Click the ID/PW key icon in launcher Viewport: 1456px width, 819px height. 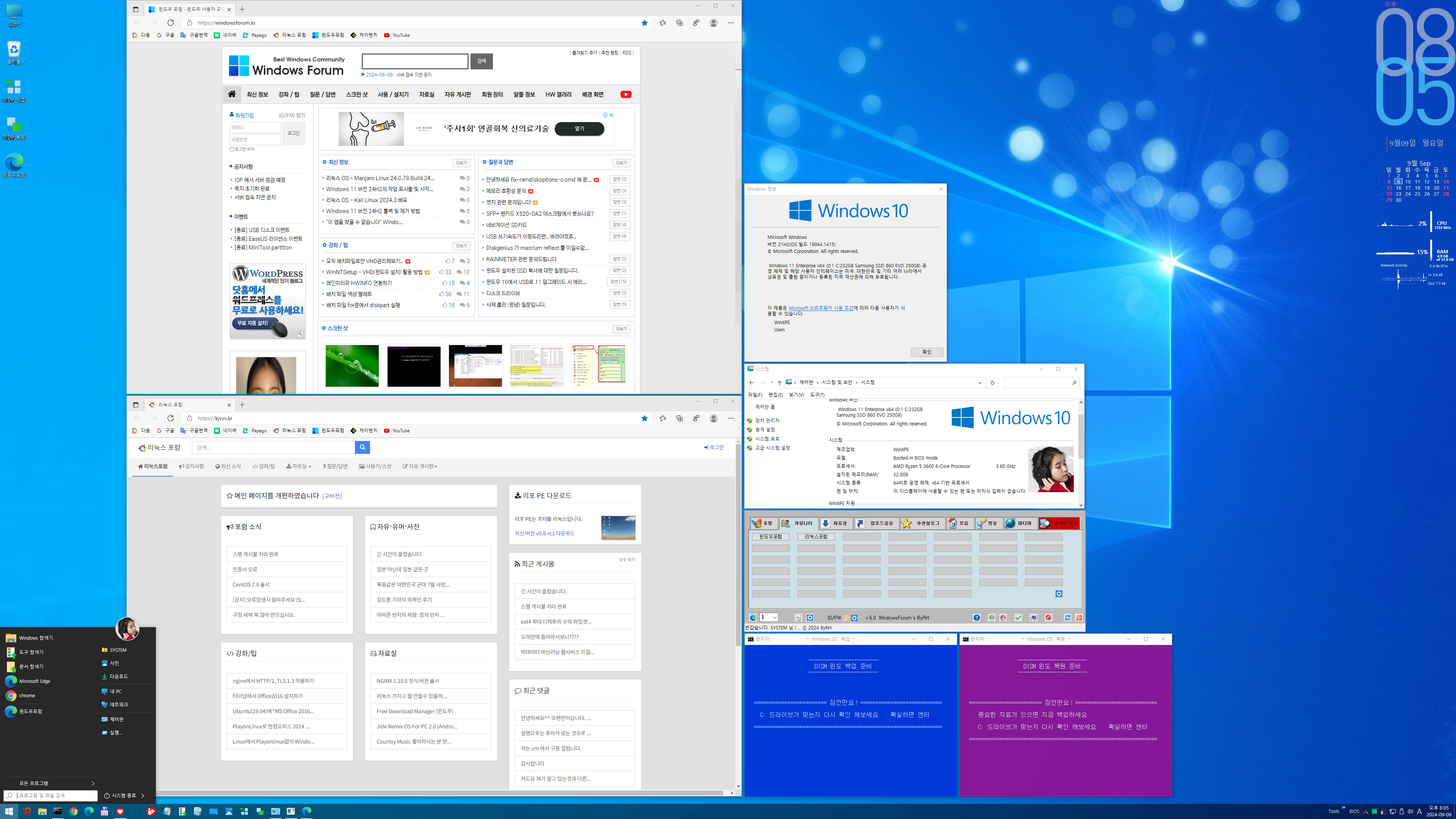click(847, 618)
